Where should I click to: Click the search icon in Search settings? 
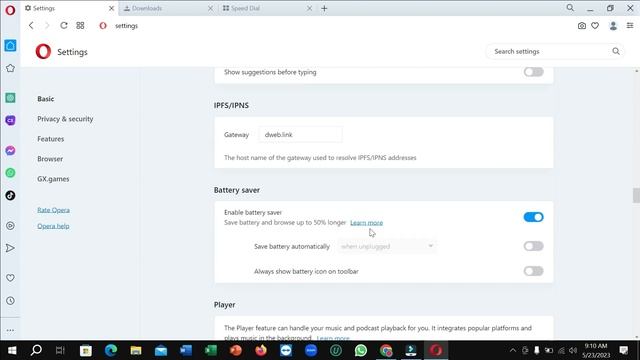coord(616,51)
